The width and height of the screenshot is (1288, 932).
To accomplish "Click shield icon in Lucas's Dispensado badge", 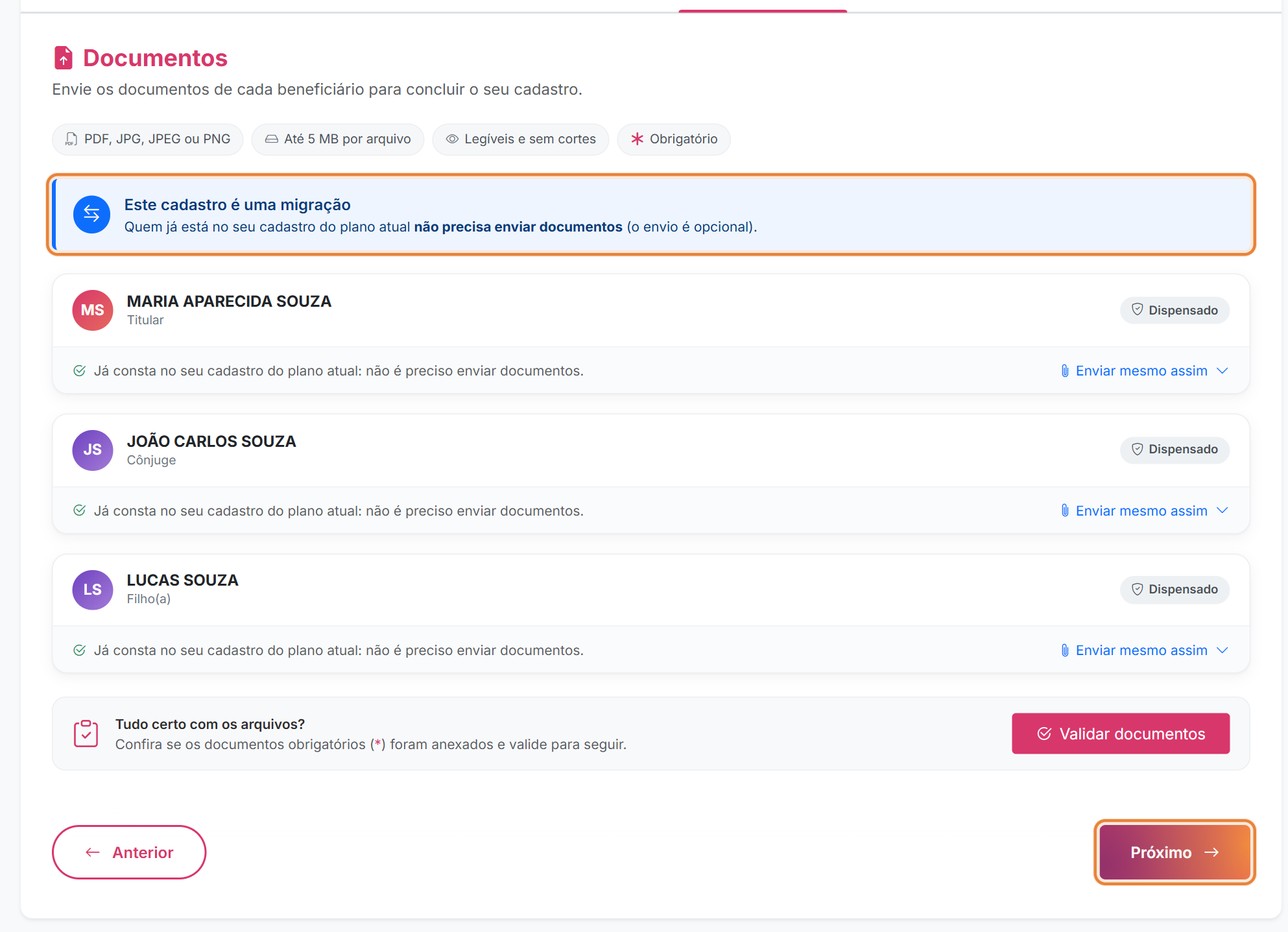I will (1138, 589).
